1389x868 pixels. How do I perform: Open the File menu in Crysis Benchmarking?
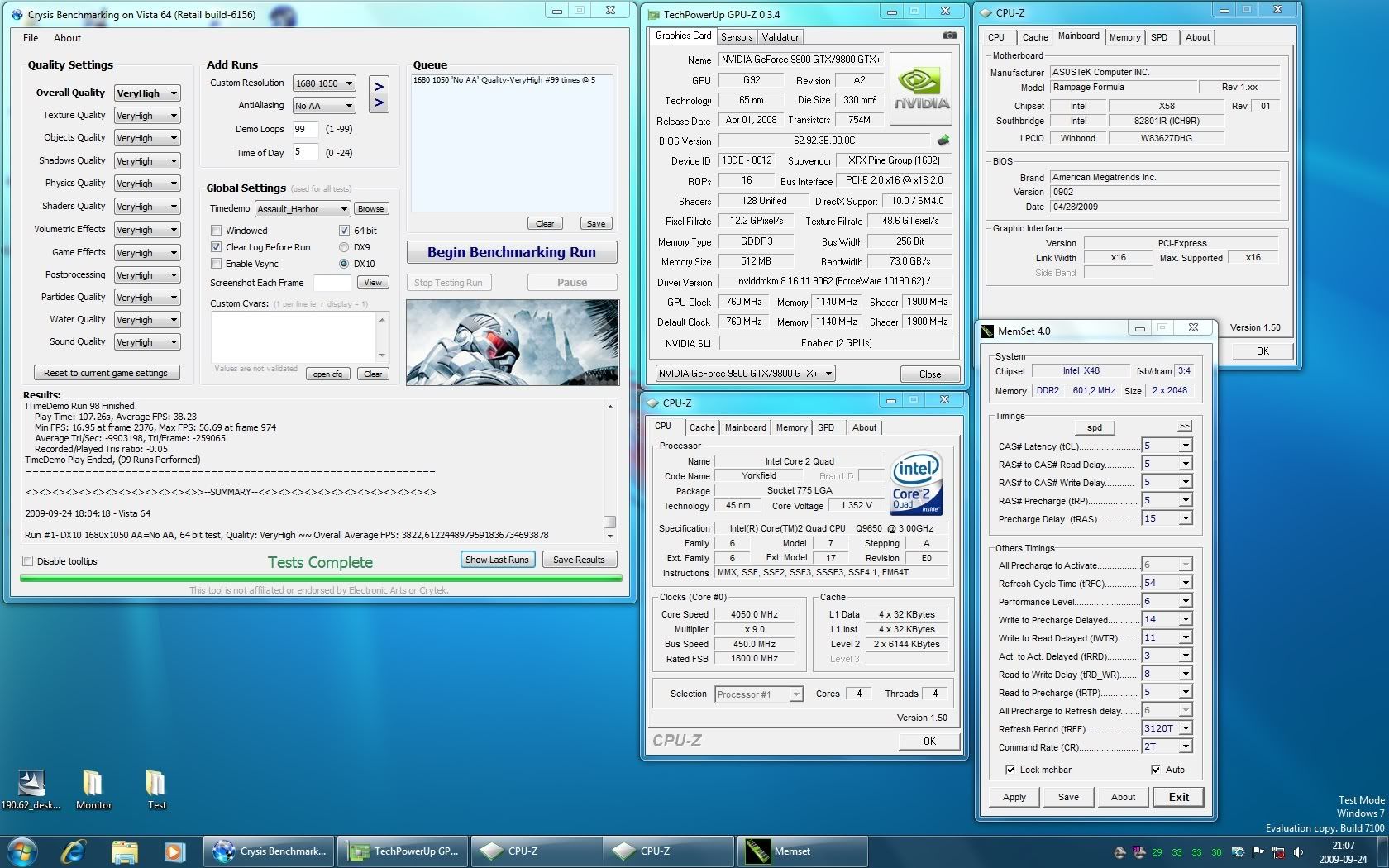coord(31,38)
